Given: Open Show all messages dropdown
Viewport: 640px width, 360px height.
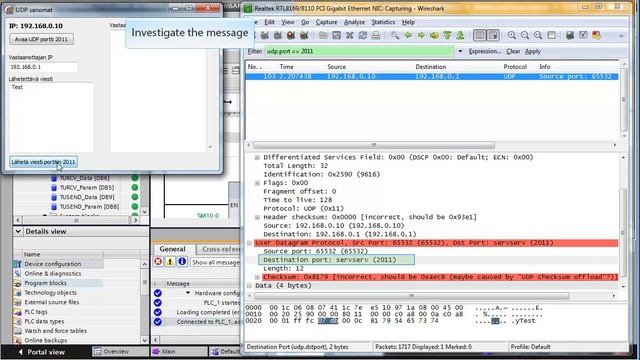Looking at the screenshot, I should point(215,262).
